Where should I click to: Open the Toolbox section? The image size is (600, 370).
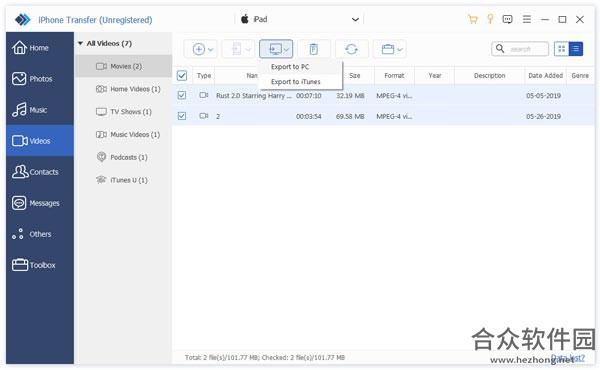tap(39, 265)
